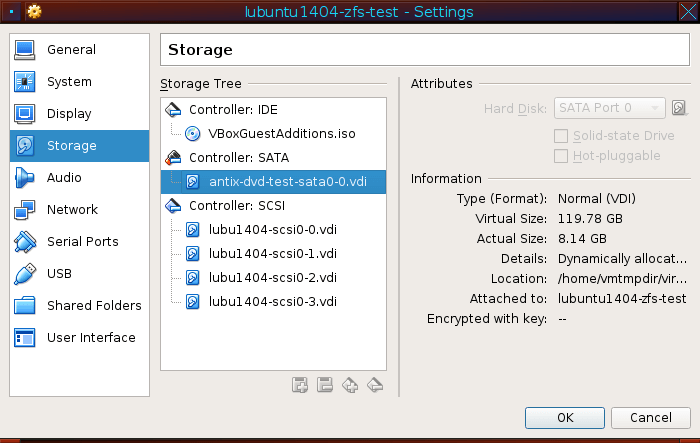Click the Attached to value lubuntu1404-zfs-test
Viewport: 700px width, 443px height.
point(622,299)
